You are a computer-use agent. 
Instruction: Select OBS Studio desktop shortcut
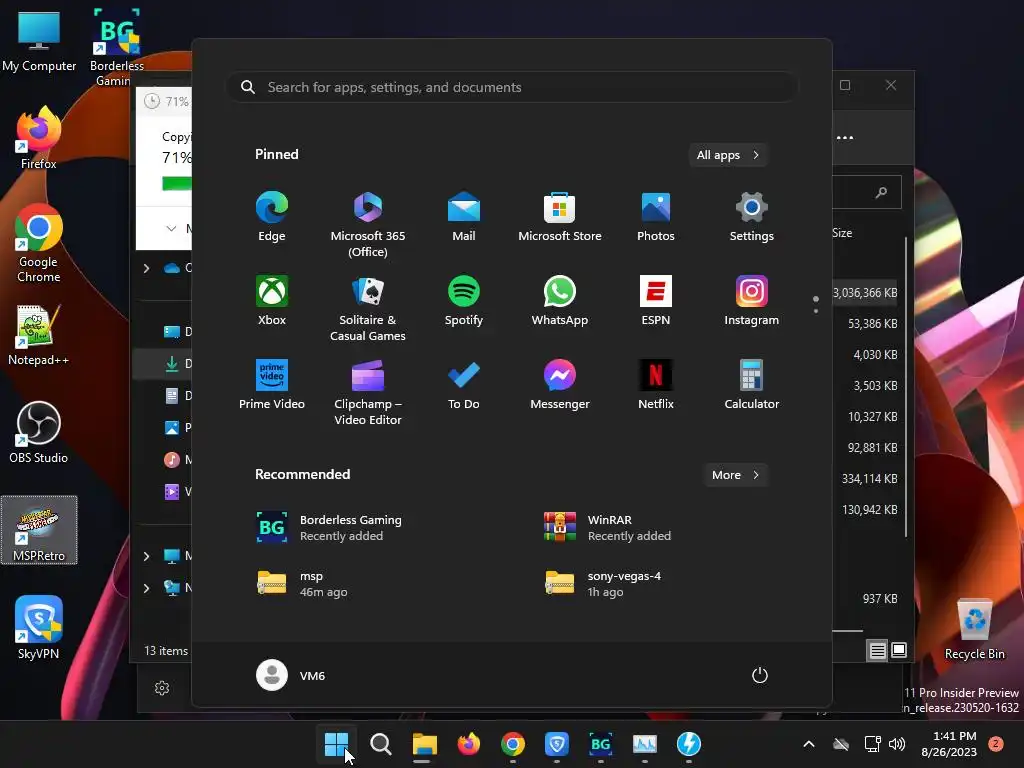(39, 432)
